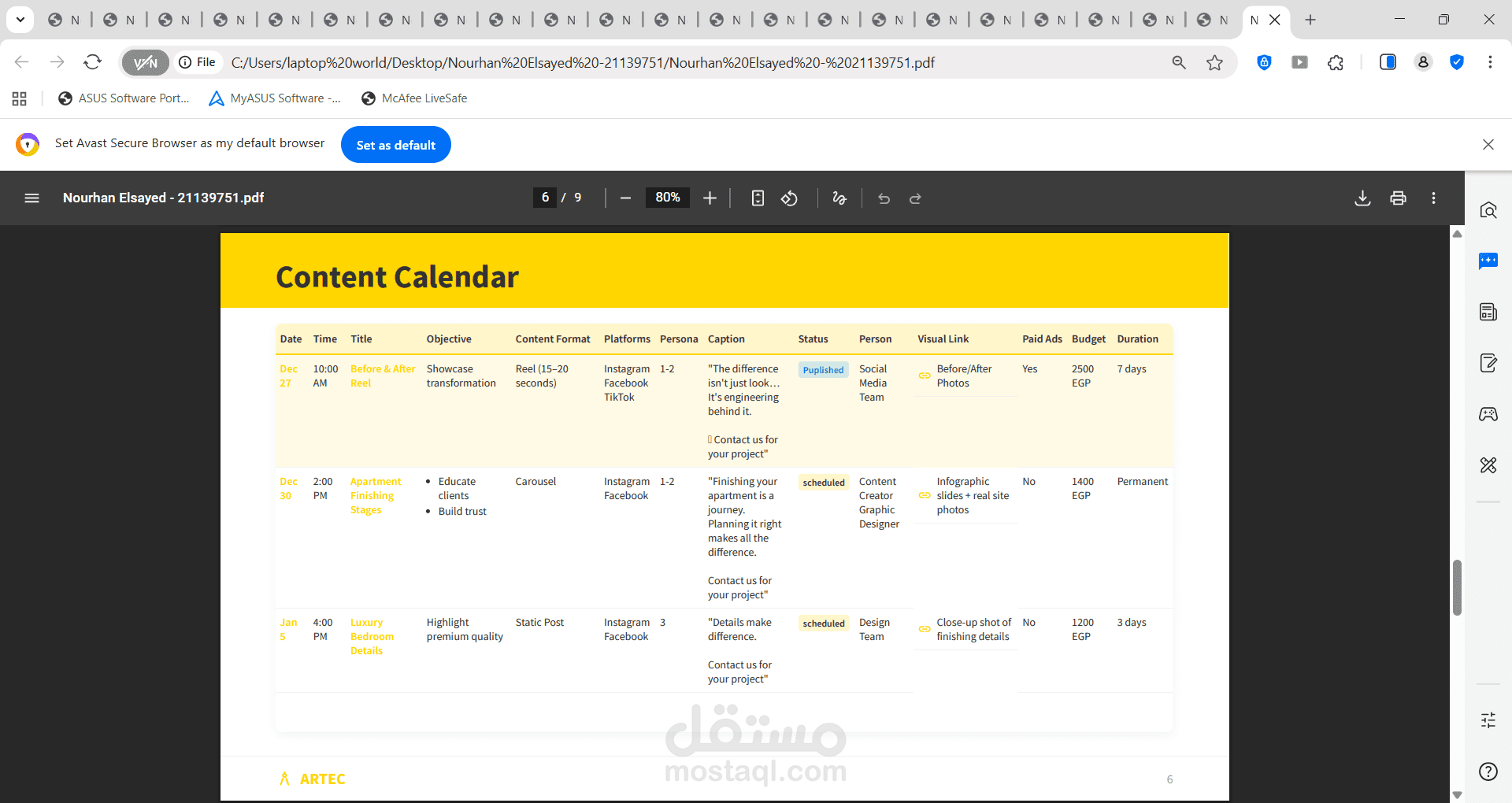Screen dimensions: 1512x803
Task: Open a new browser tab
Action: (x=1310, y=20)
